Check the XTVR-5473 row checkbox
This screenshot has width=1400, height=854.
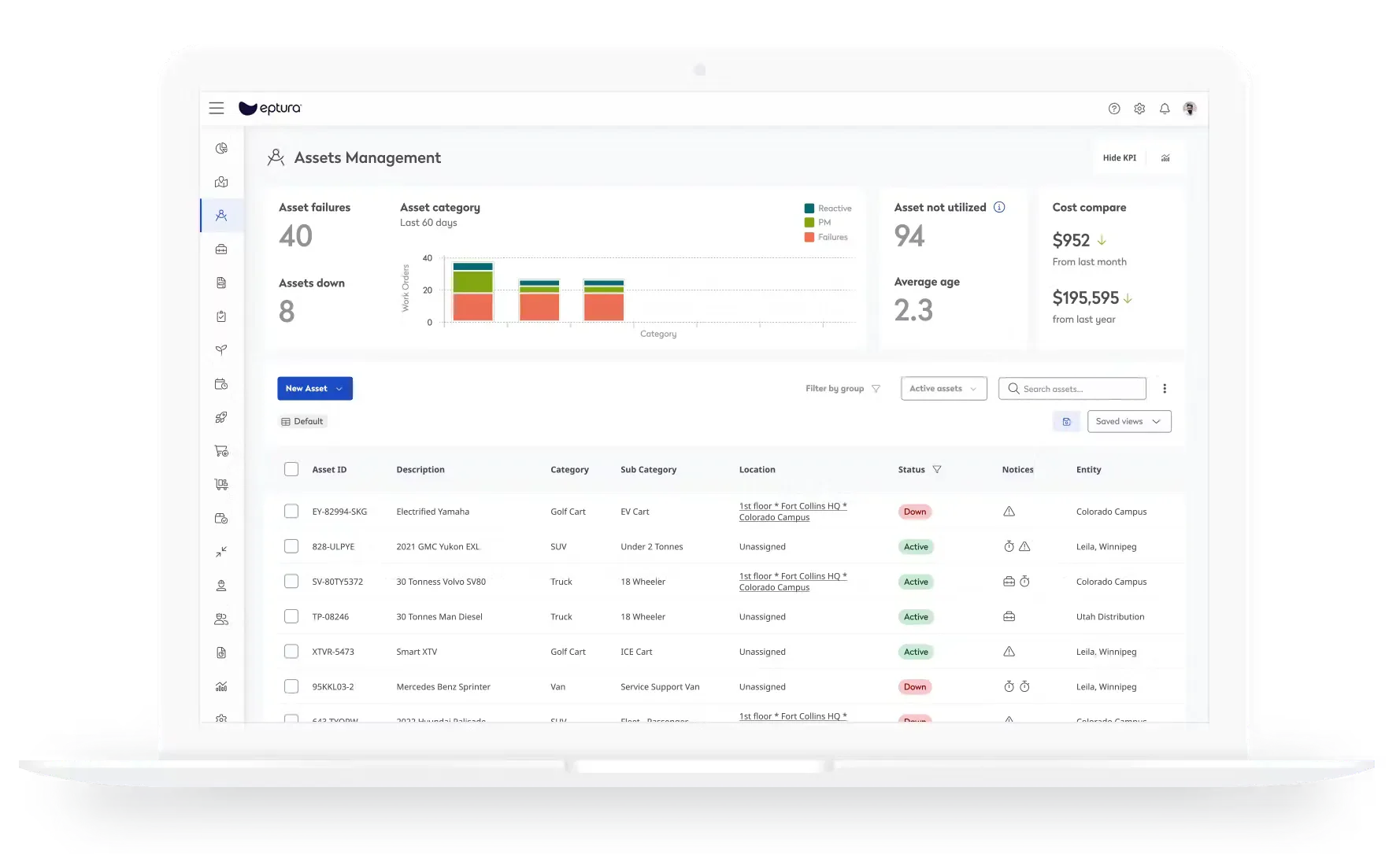pyautogui.click(x=291, y=652)
